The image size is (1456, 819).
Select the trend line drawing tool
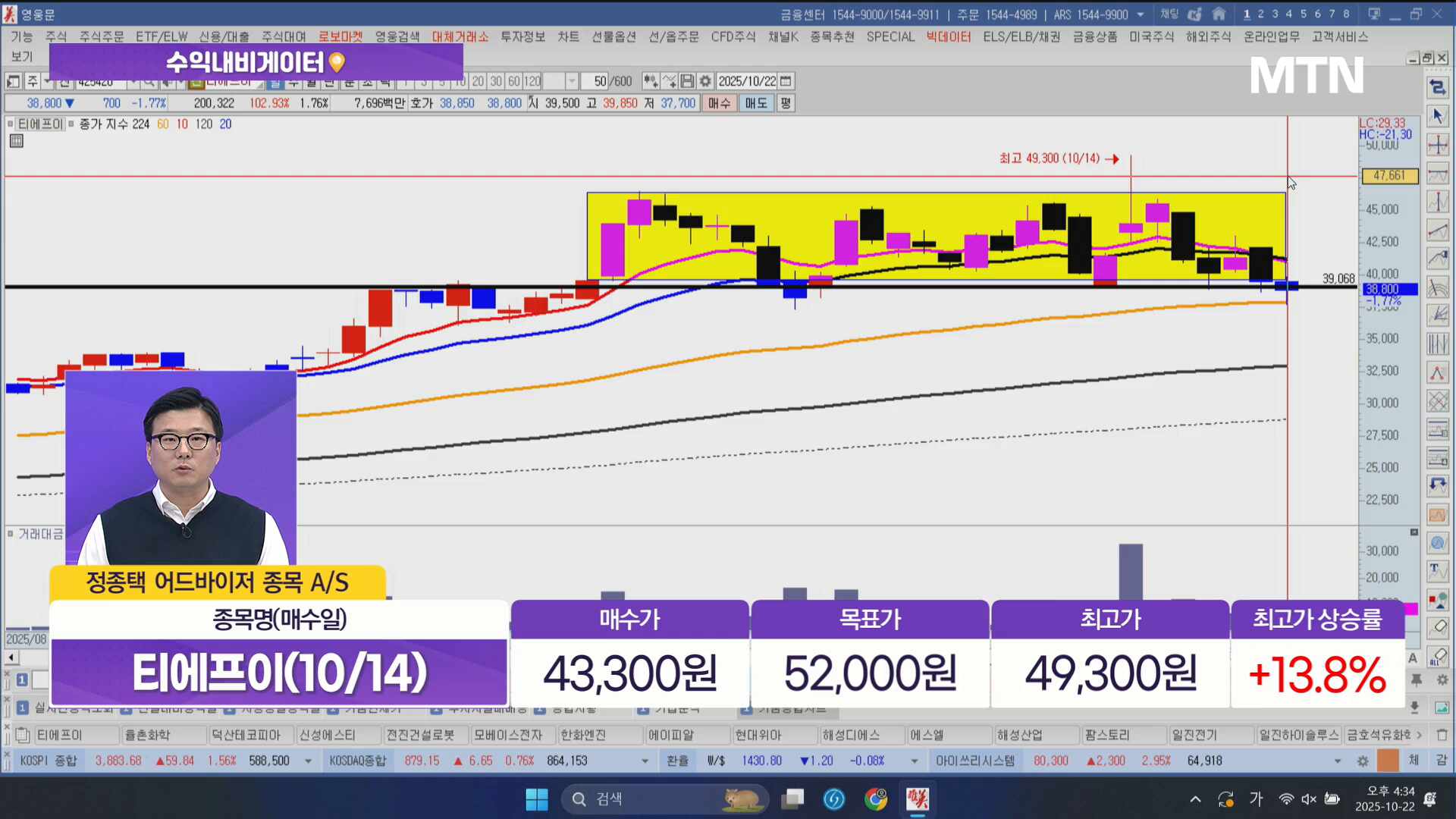click(x=1438, y=231)
